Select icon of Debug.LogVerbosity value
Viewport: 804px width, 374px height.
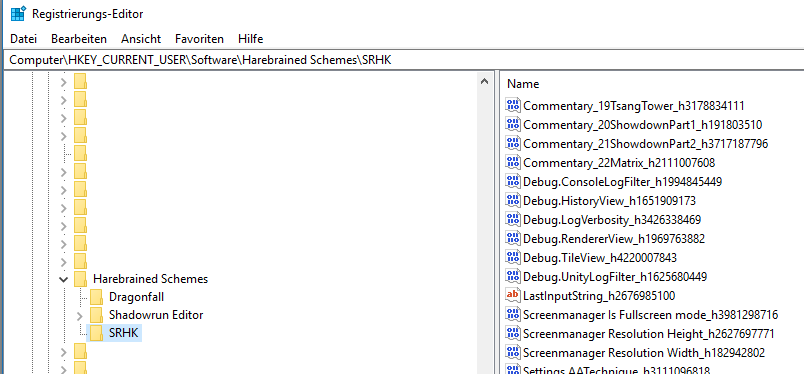click(x=513, y=220)
